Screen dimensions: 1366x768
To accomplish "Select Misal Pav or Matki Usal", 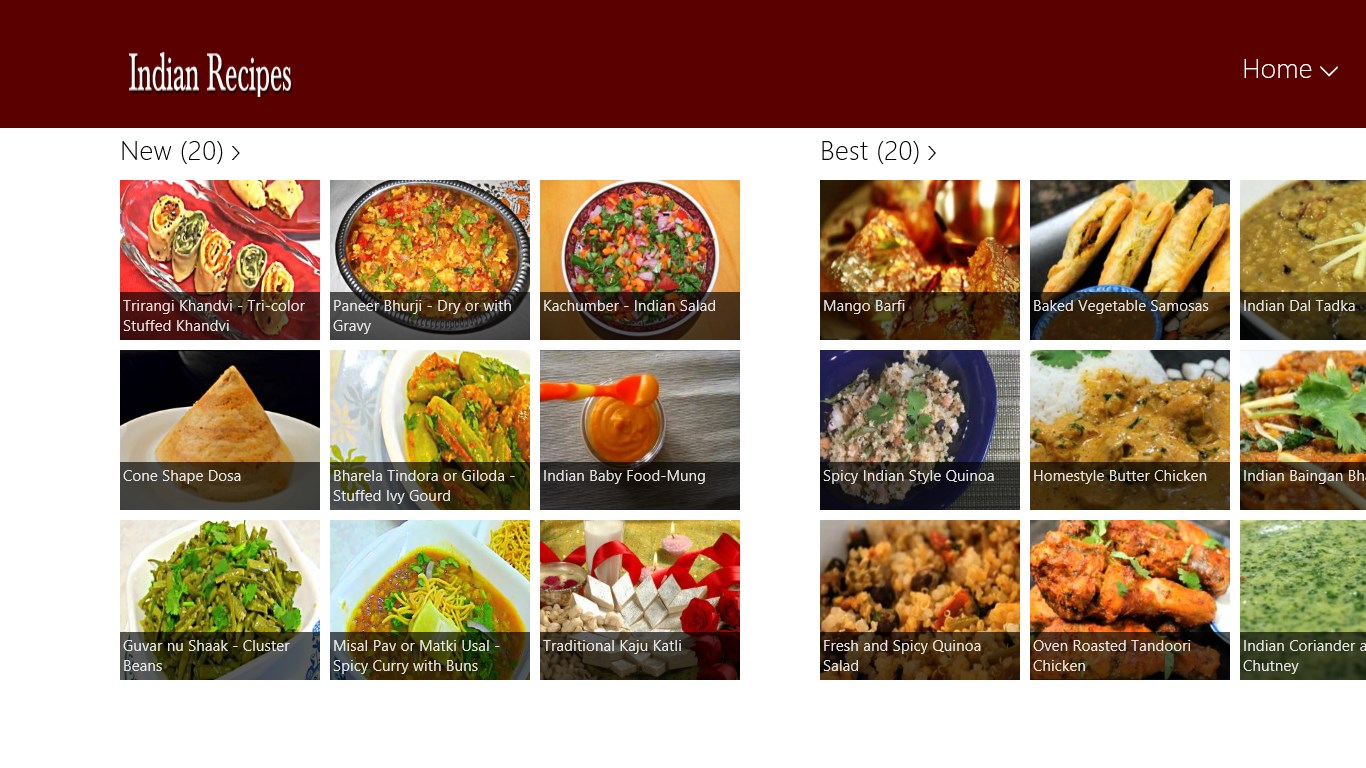I will 430,600.
